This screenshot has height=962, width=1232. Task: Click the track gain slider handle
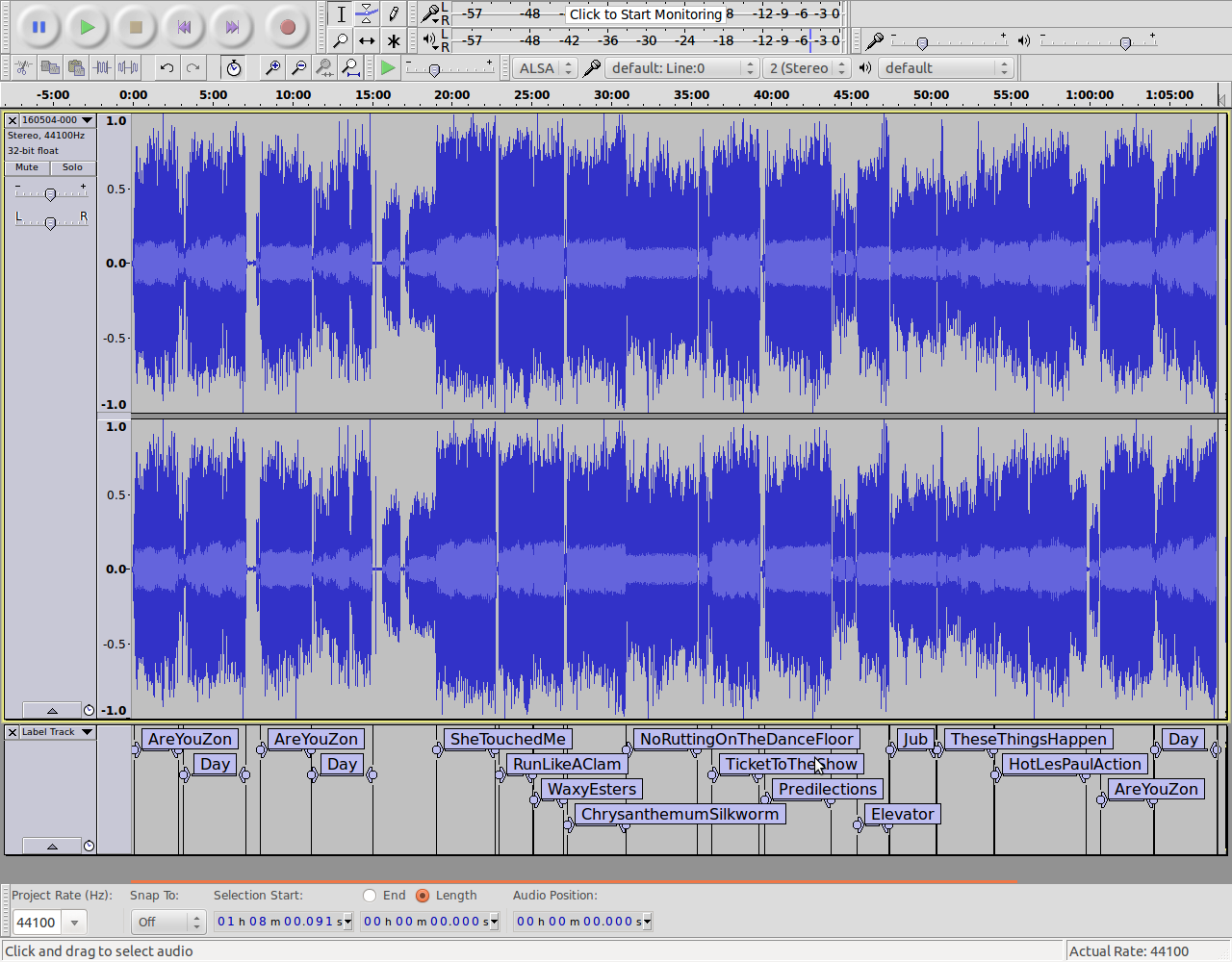coord(50,194)
